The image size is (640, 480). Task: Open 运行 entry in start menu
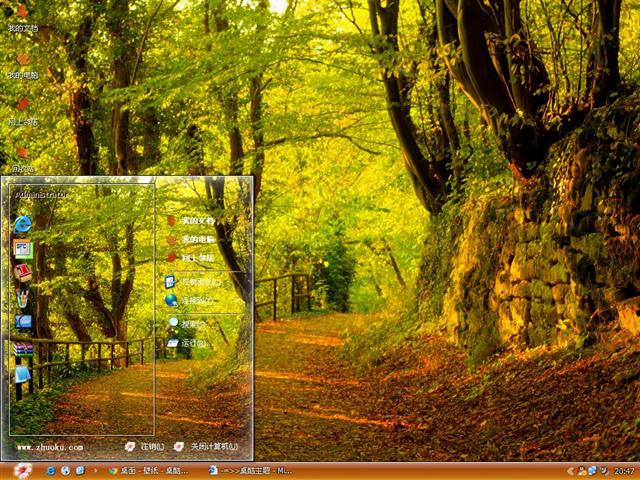[187, 343]
